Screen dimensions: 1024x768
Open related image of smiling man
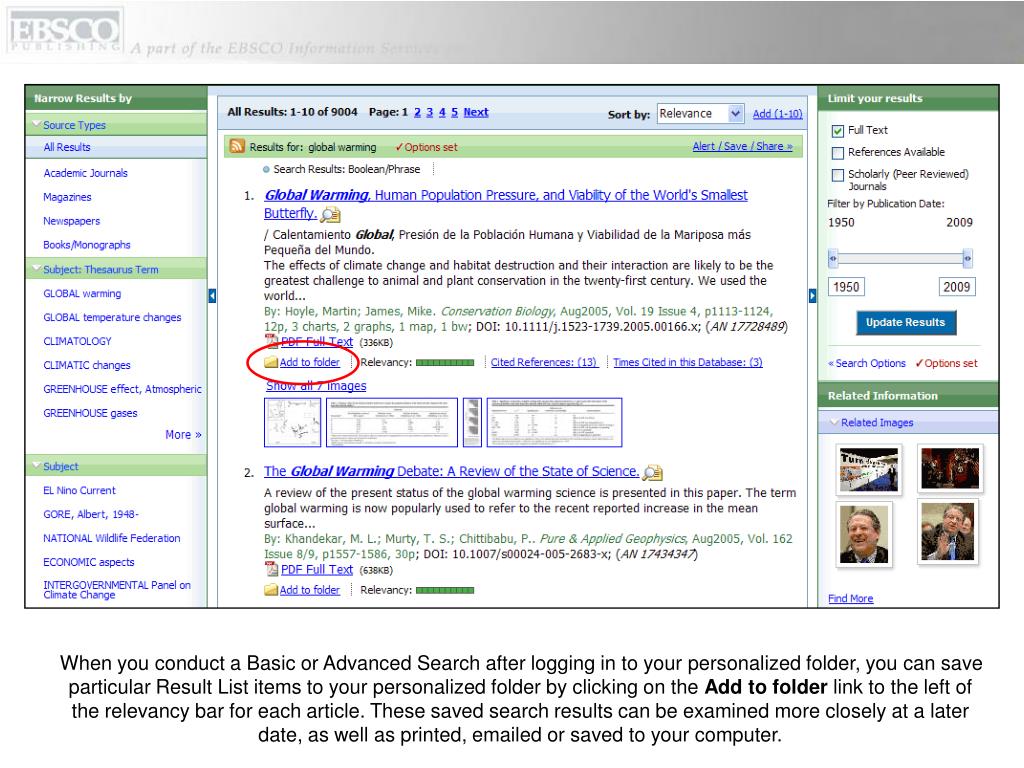pos(864,535)
